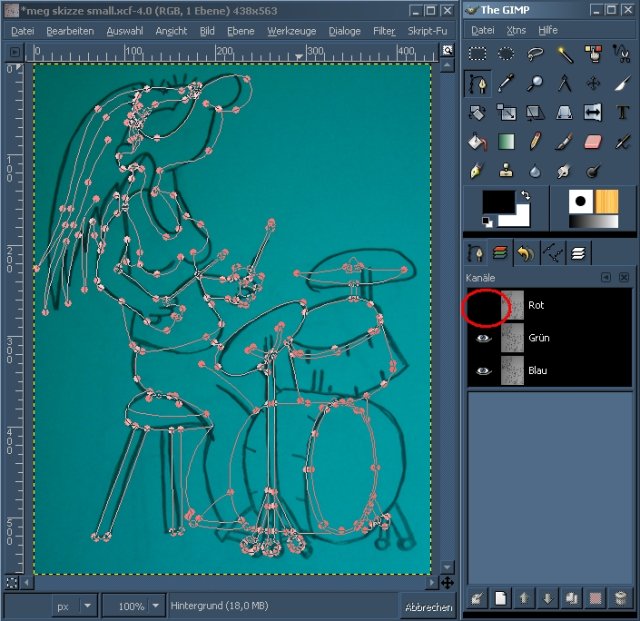Hide the Blau channel eye
Screen dimensions: 640x621
tap(483, 371)
